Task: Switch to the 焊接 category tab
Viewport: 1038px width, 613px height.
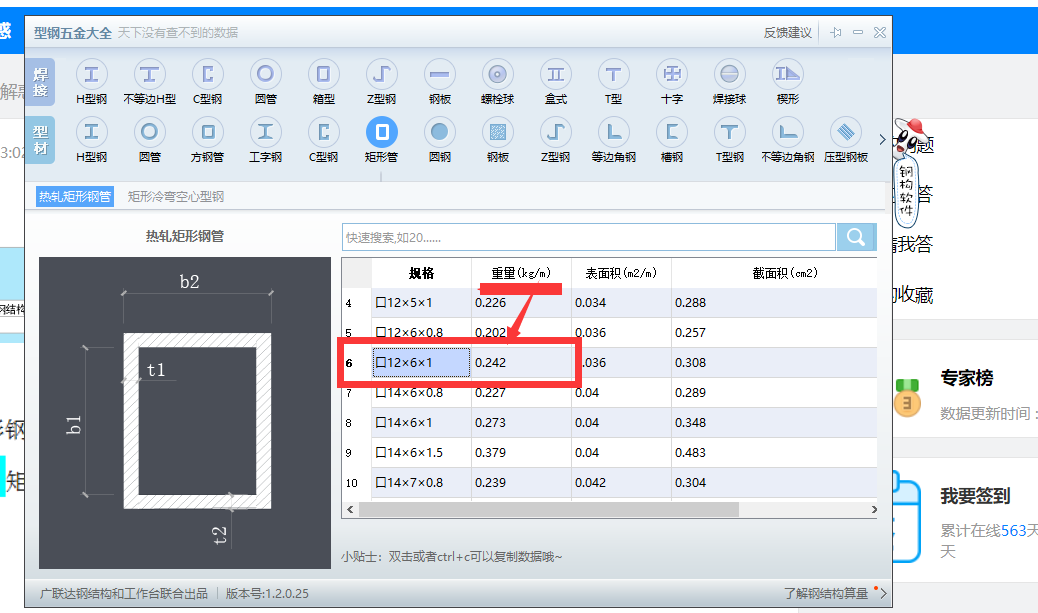Action: point(40,82)
